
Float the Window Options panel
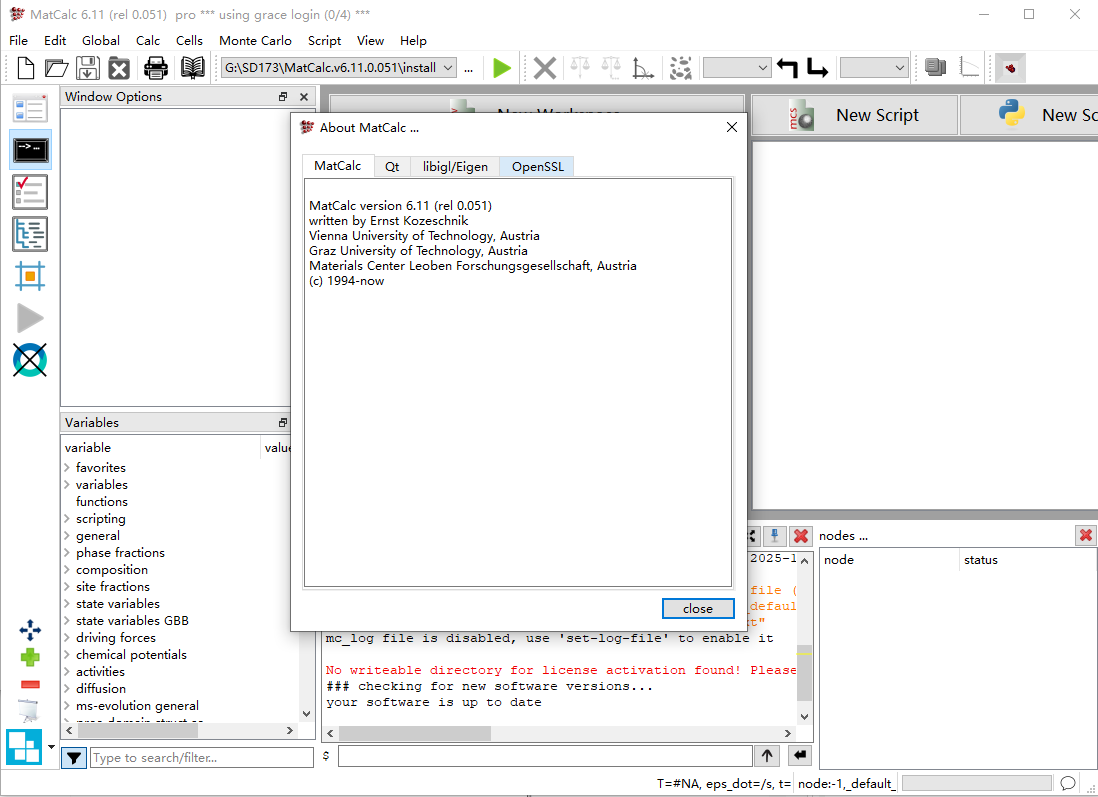pyautogui.click(x=283, y=97)
